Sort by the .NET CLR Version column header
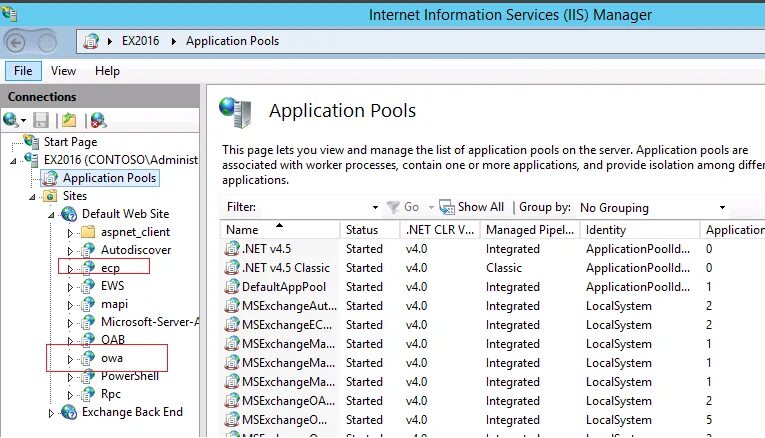This screenshot has height=438, width=765. pos(440,230)
